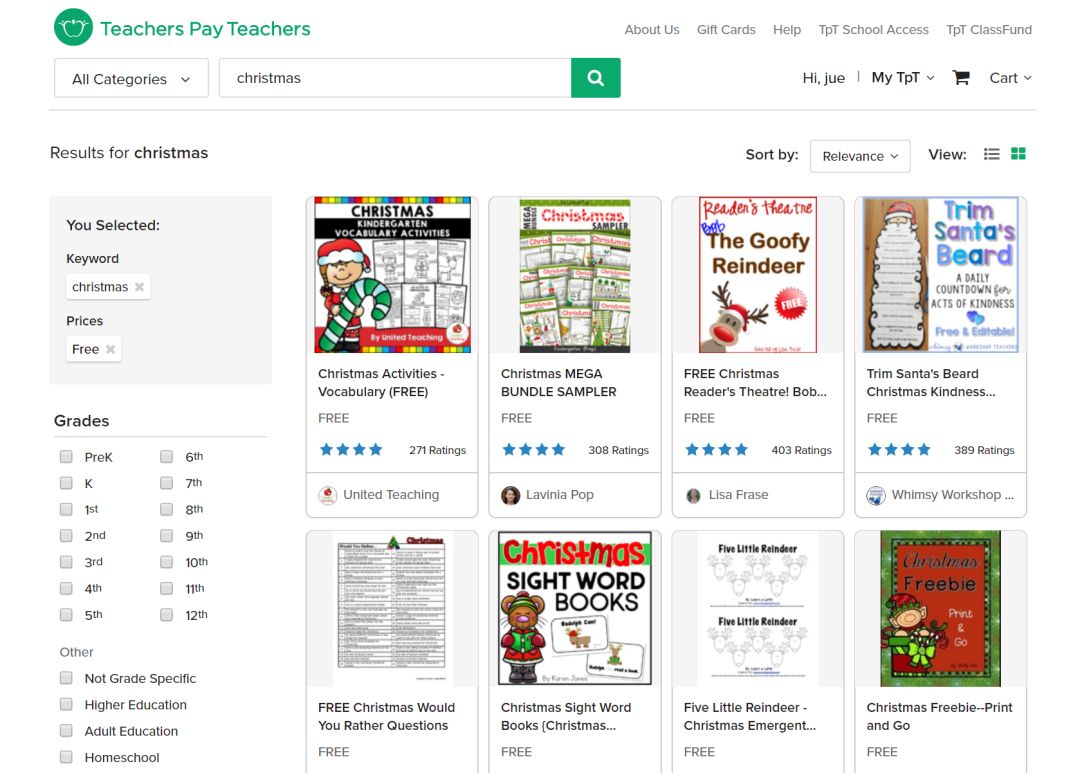
Task: Expand the Cart dropdown
Action: [x=1010, y=78]
